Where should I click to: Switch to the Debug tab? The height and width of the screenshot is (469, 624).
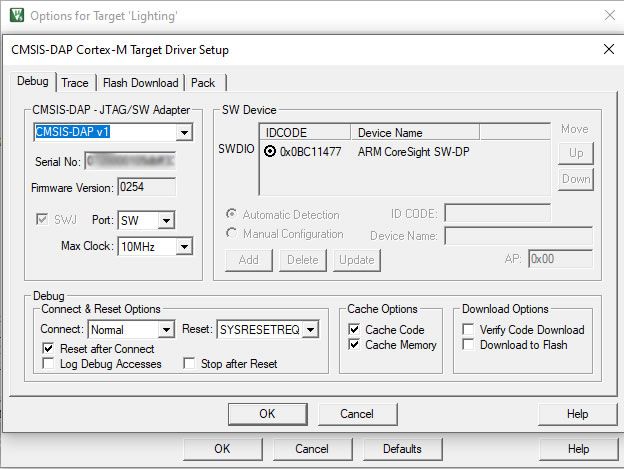click(x=33, y=82)
